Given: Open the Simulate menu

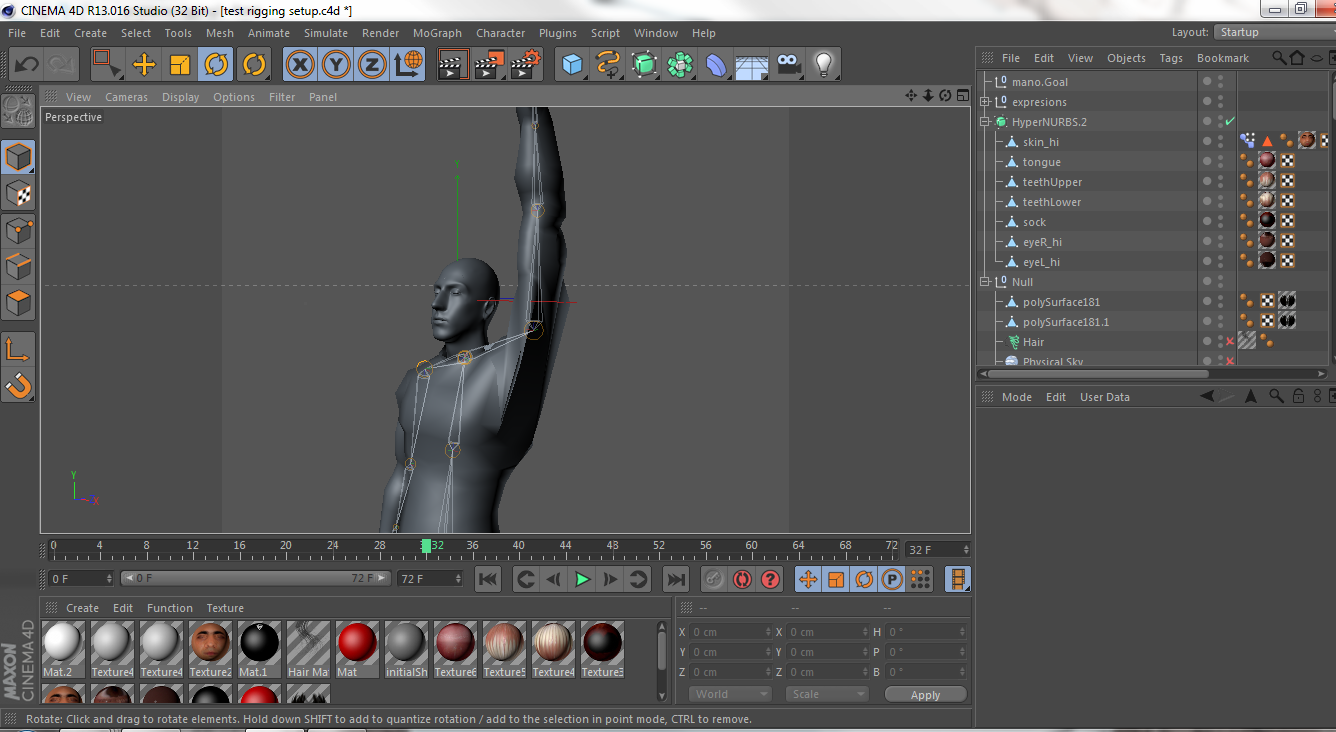Looking at the screenshot, I should click(x=326, y=33).
